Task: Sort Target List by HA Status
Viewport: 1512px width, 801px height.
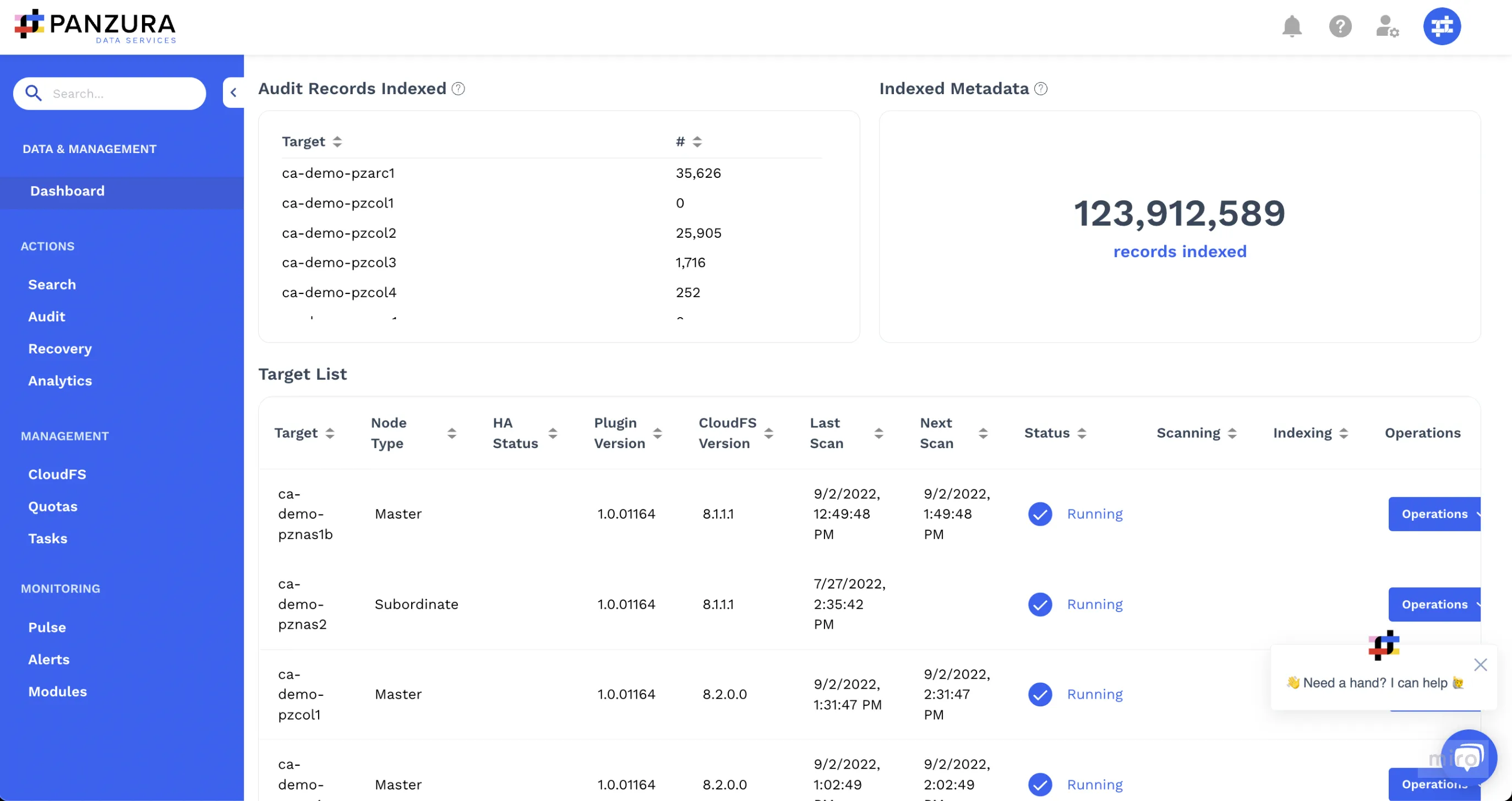Action: point(552,433)
